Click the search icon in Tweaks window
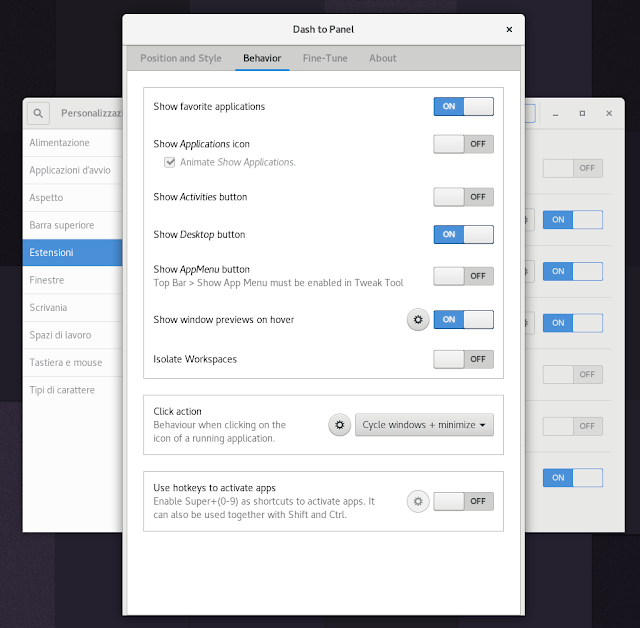 [38, 113]
